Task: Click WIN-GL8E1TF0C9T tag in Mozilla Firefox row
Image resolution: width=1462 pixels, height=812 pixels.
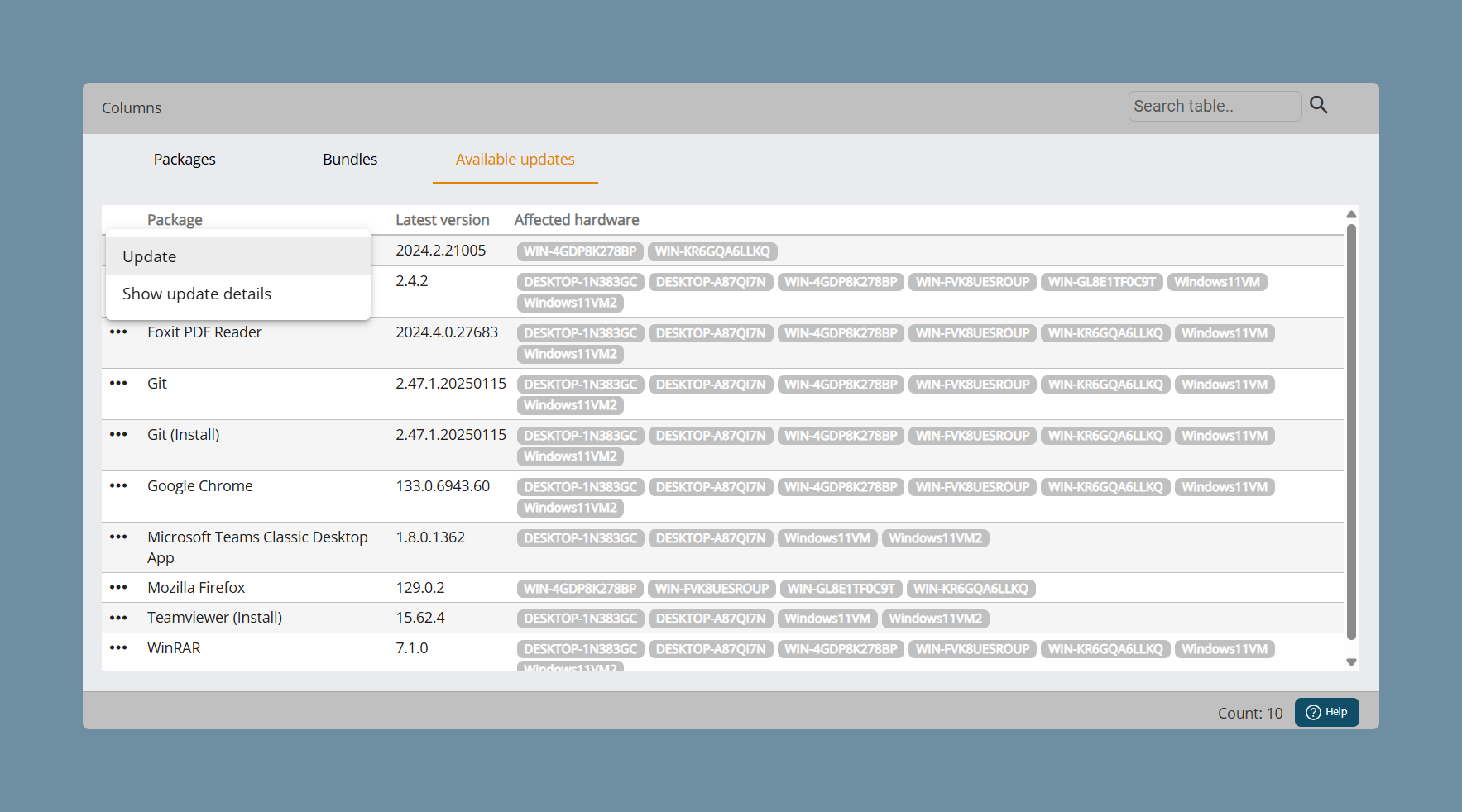Action: 841,589
